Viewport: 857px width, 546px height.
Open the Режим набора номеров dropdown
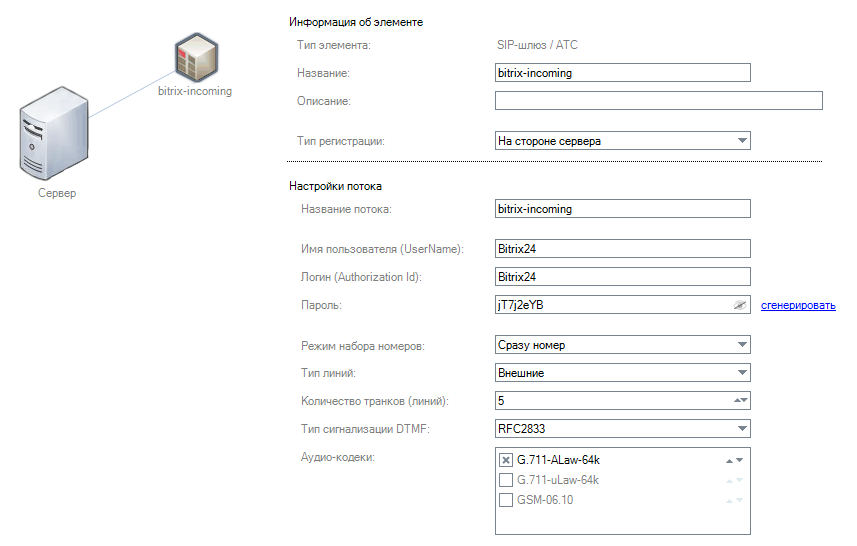pyautogui.click(x=623, y=345)
